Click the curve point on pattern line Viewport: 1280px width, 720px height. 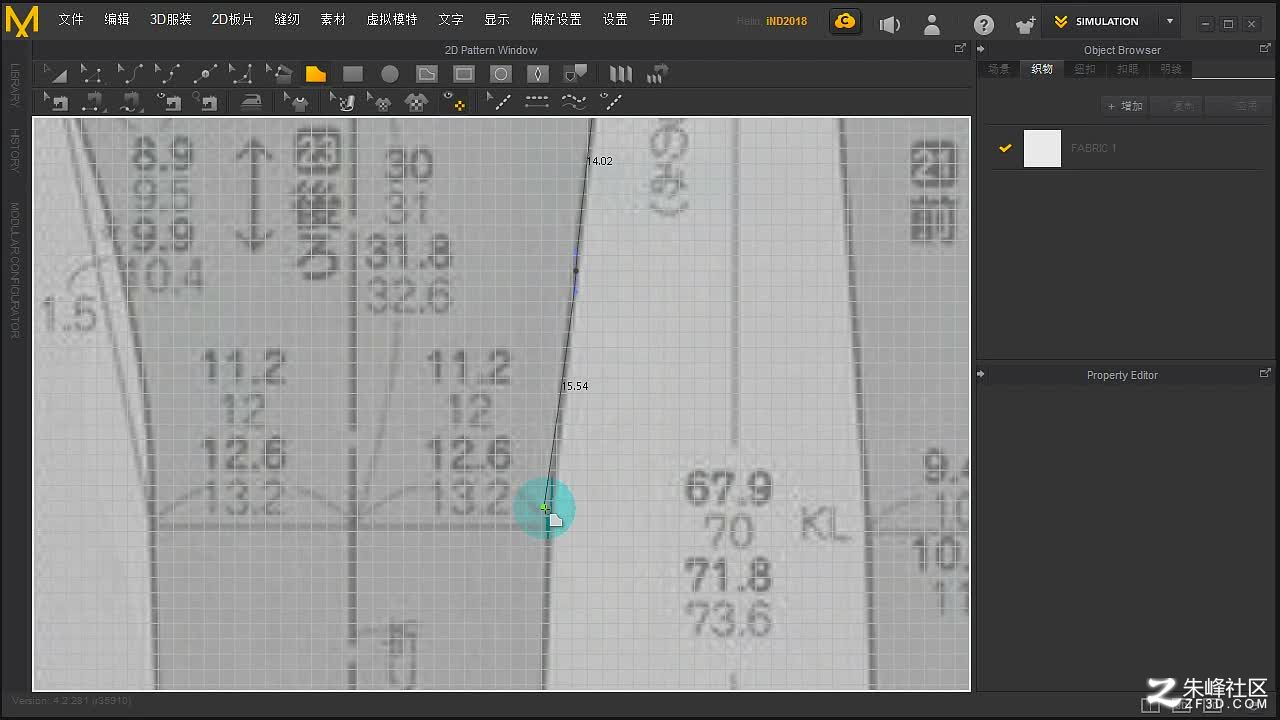[576, 271]
